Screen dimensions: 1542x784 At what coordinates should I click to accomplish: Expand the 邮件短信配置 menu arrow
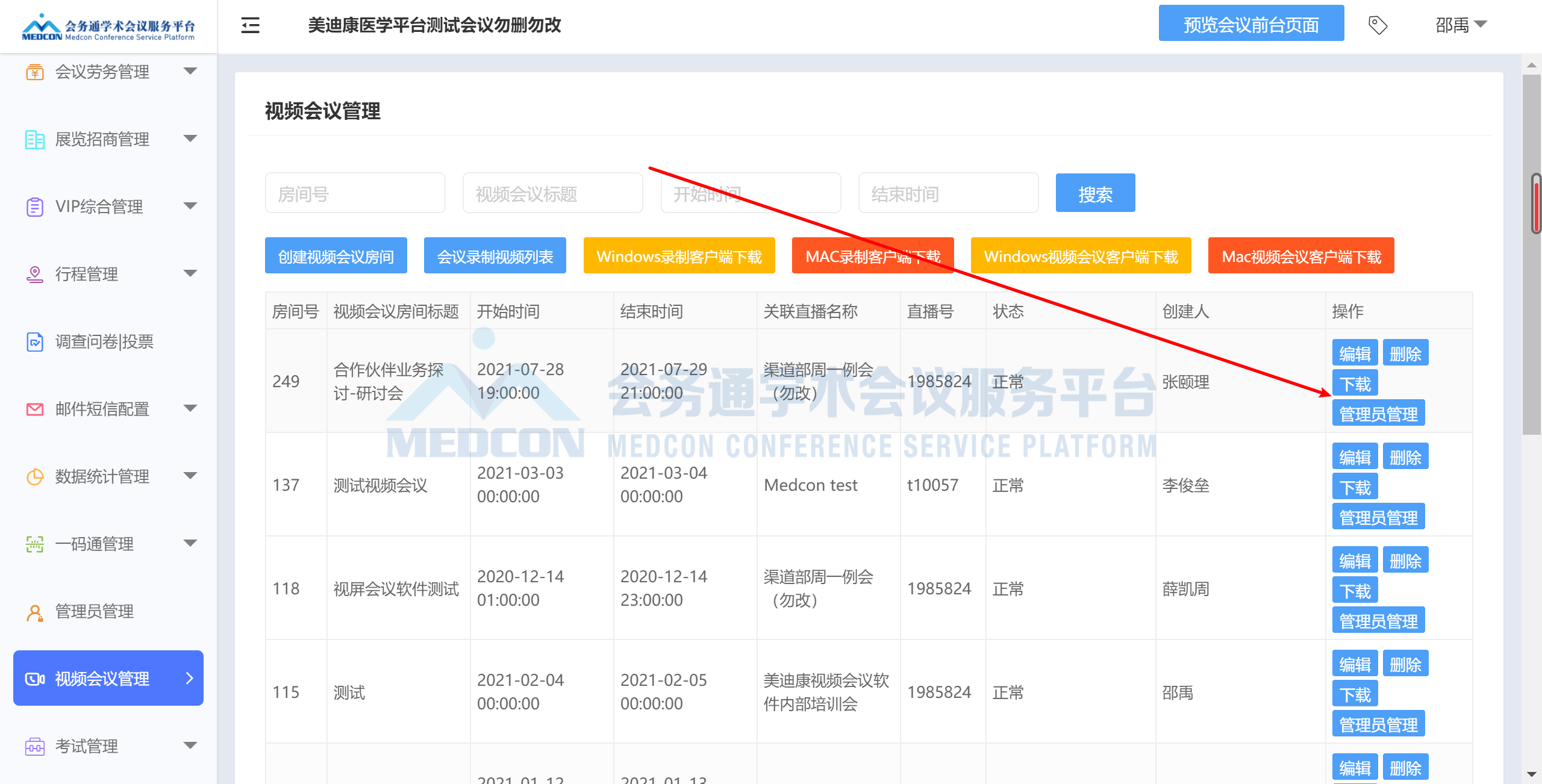[190, 409]
